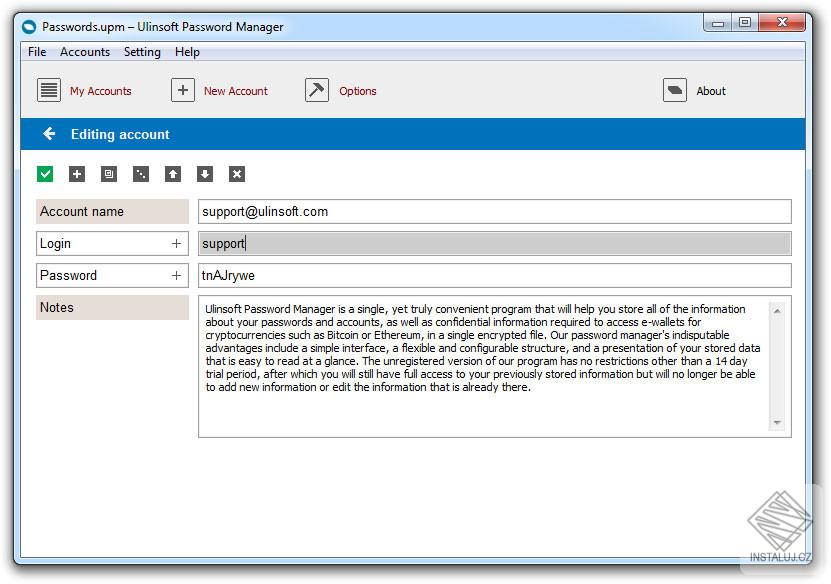The image size is (831, 584).
Task: Click the dotted-diagonal toolbar icon
Action: point(140,174)
